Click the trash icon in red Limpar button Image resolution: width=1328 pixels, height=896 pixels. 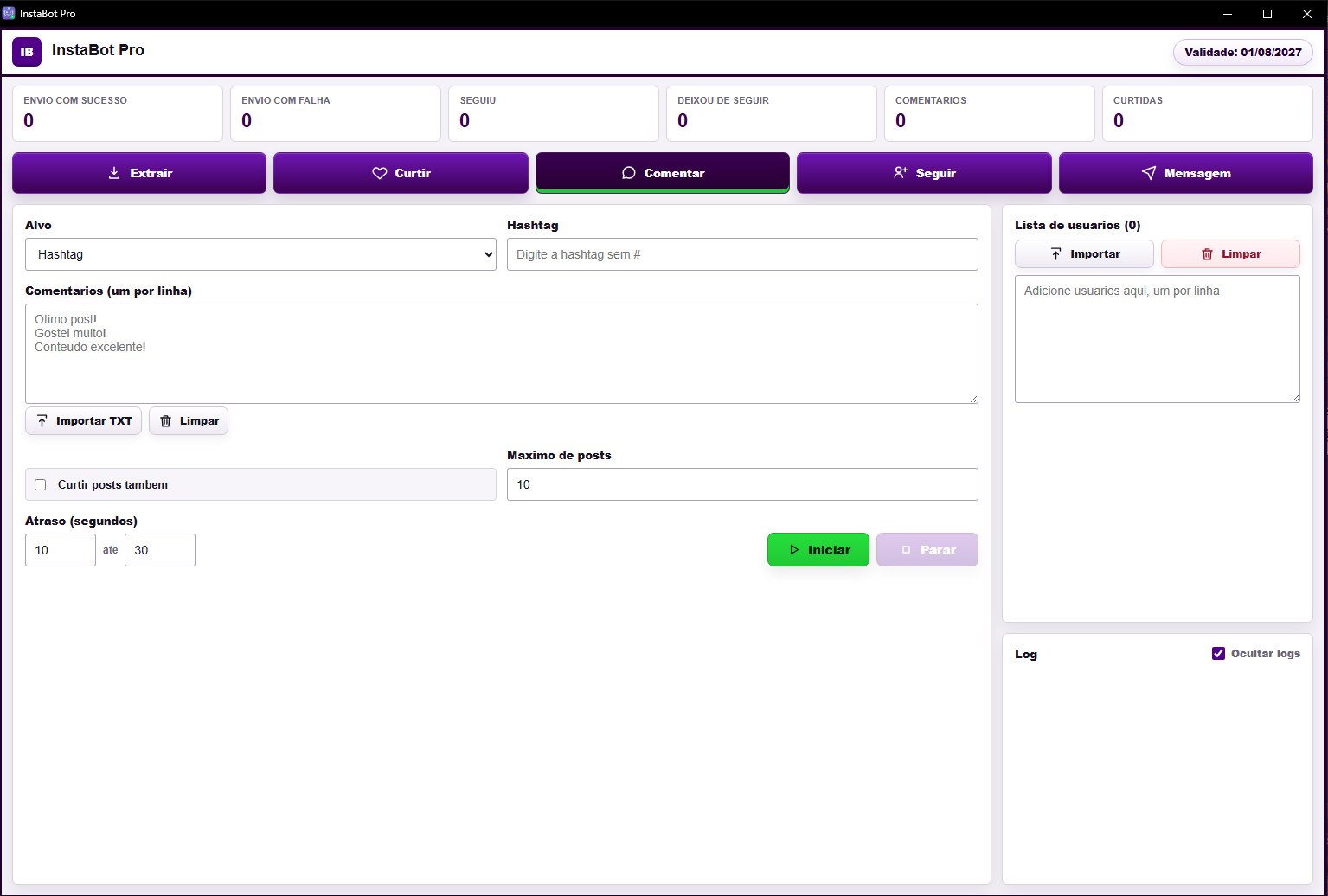click(x=1208, y=254)
